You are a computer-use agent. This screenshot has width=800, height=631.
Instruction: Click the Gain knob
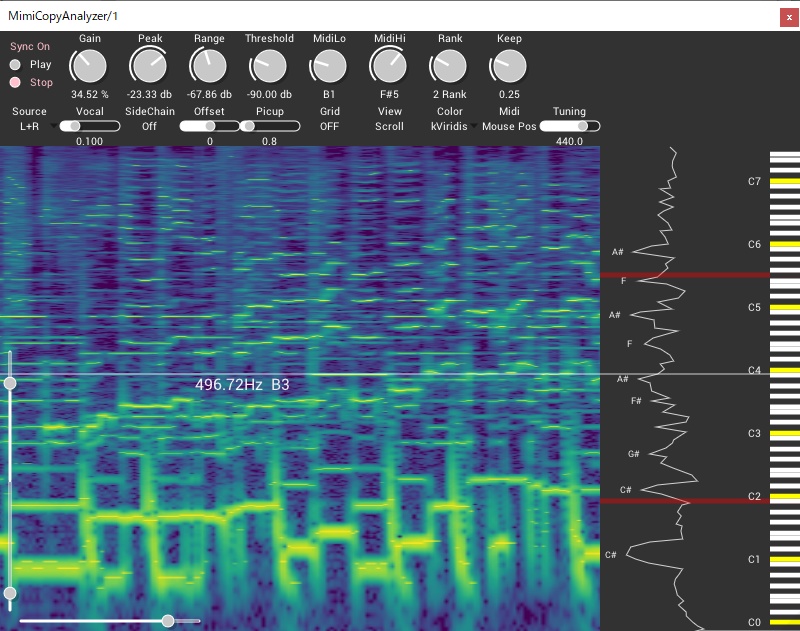(x=89, y=66)
